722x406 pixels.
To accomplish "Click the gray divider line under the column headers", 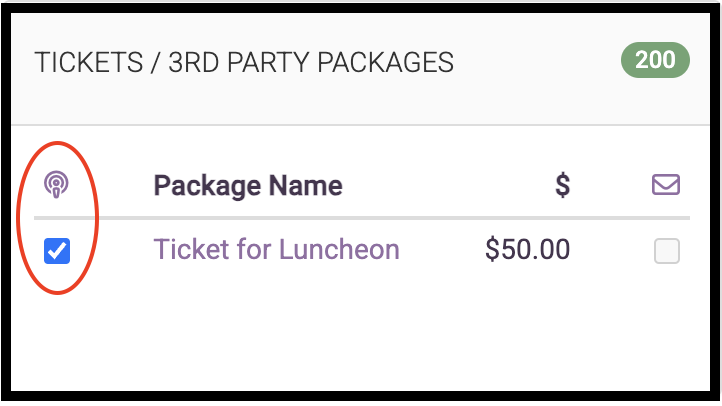I will click(x=362, y=217).
